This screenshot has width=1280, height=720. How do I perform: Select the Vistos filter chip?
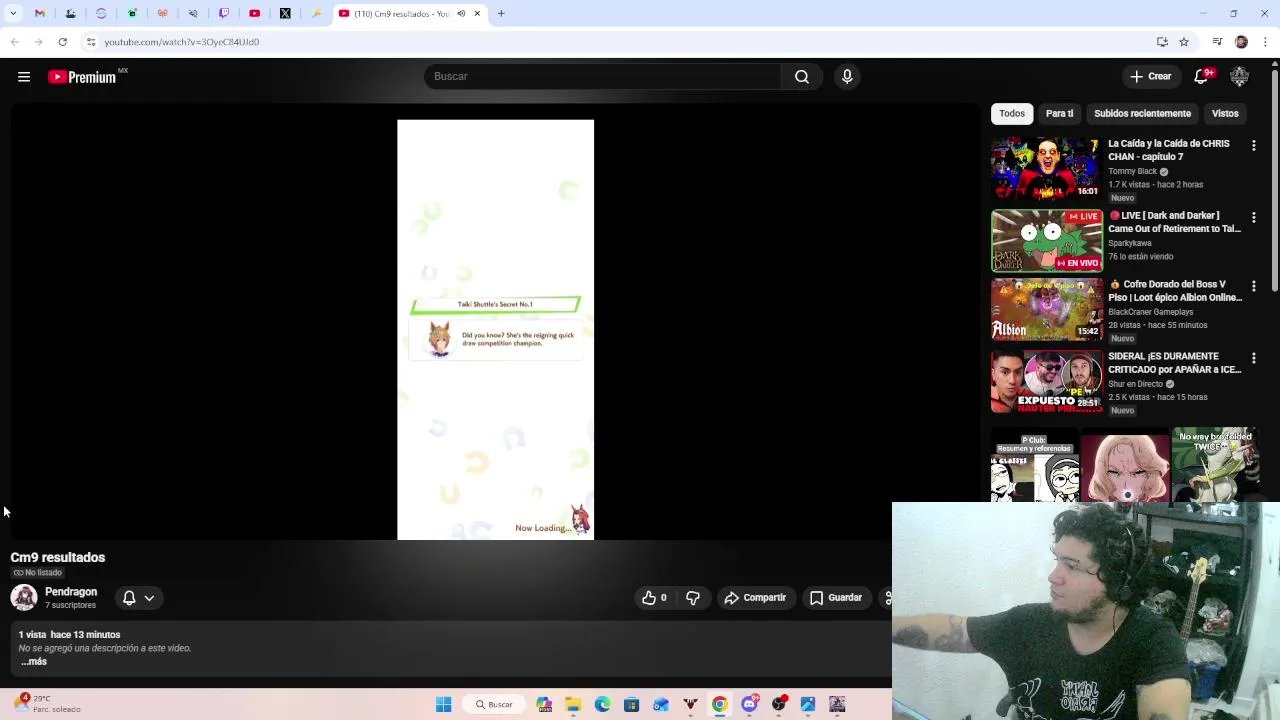pyautogui.click(x=1225, y=114)
